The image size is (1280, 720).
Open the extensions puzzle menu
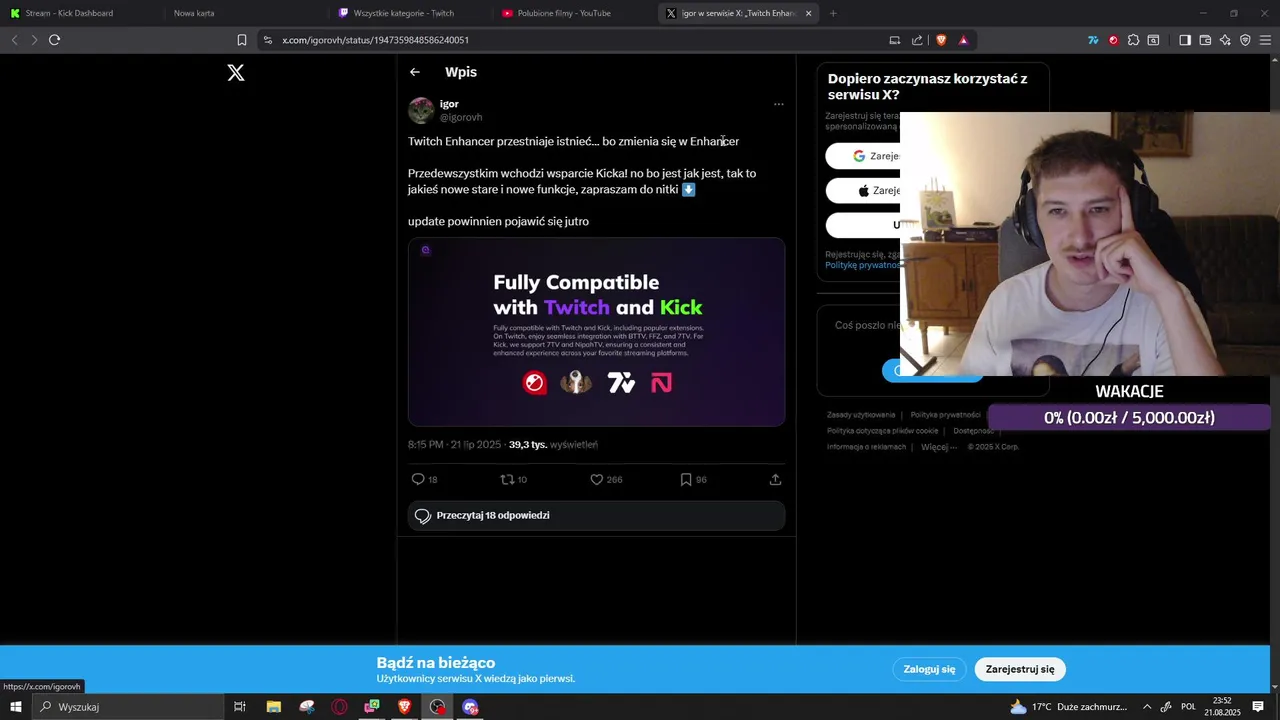[1133, 40]
